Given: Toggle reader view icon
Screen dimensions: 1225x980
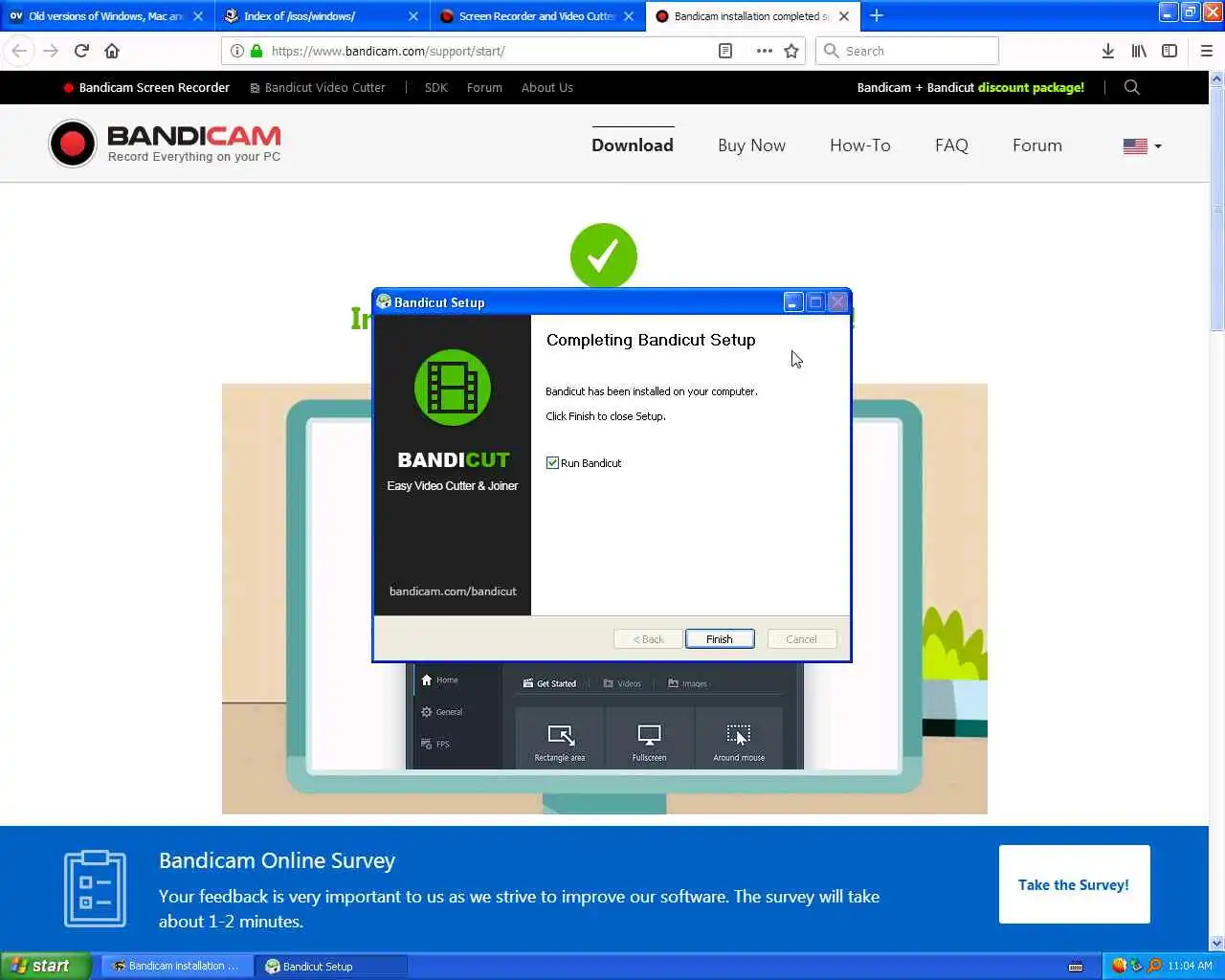Looking at the screenshot, I should point(725,51).
